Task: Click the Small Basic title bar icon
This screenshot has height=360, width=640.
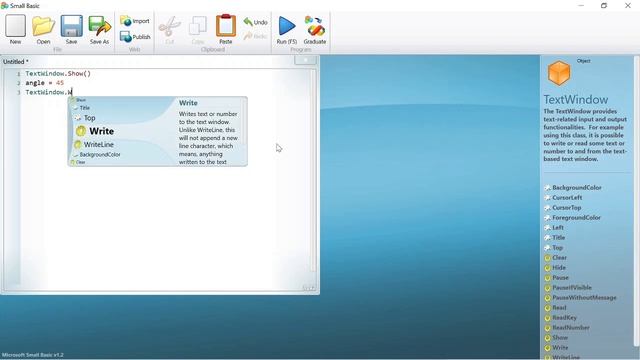Action: coord(4,5)
